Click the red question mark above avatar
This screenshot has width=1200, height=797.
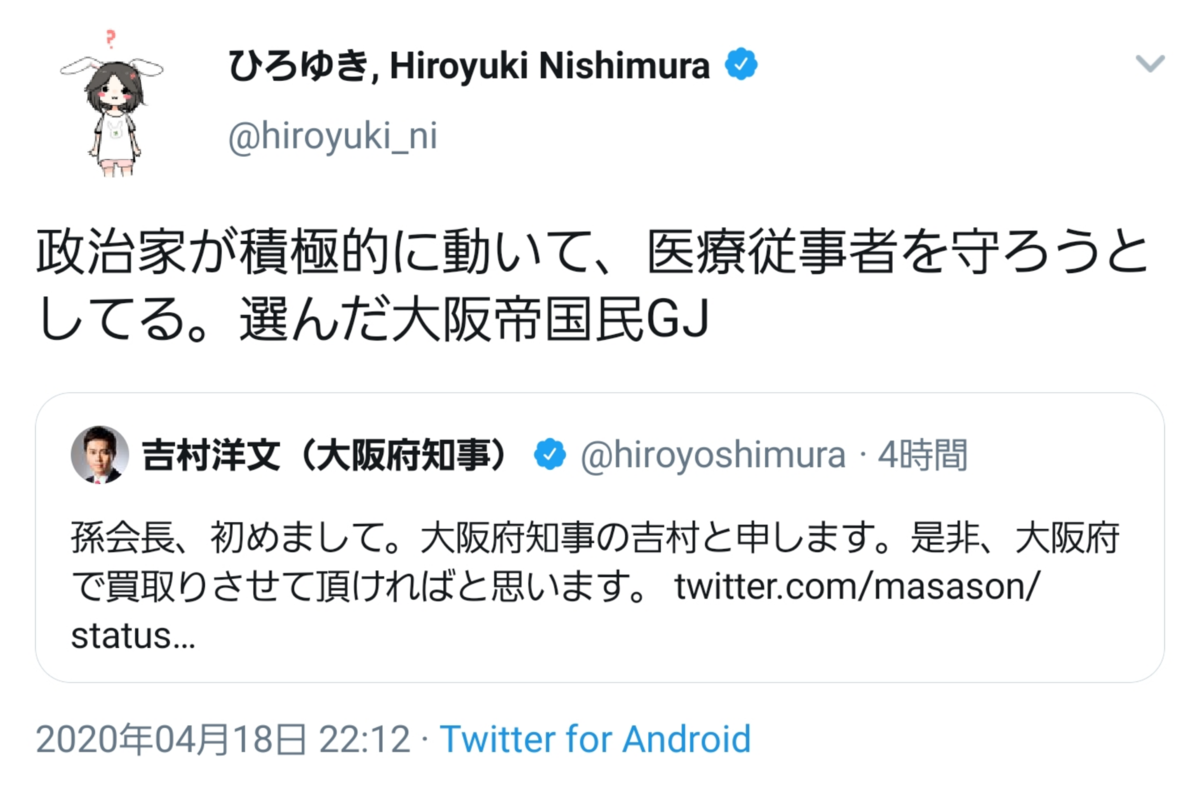pyautogui.click(x=110, y=41)
